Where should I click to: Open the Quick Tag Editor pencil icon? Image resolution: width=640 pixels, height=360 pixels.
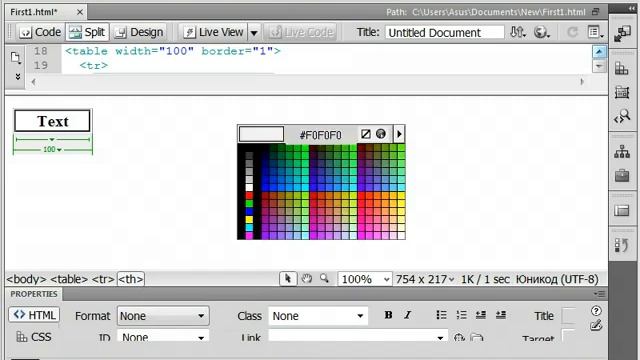pos(596,326)
